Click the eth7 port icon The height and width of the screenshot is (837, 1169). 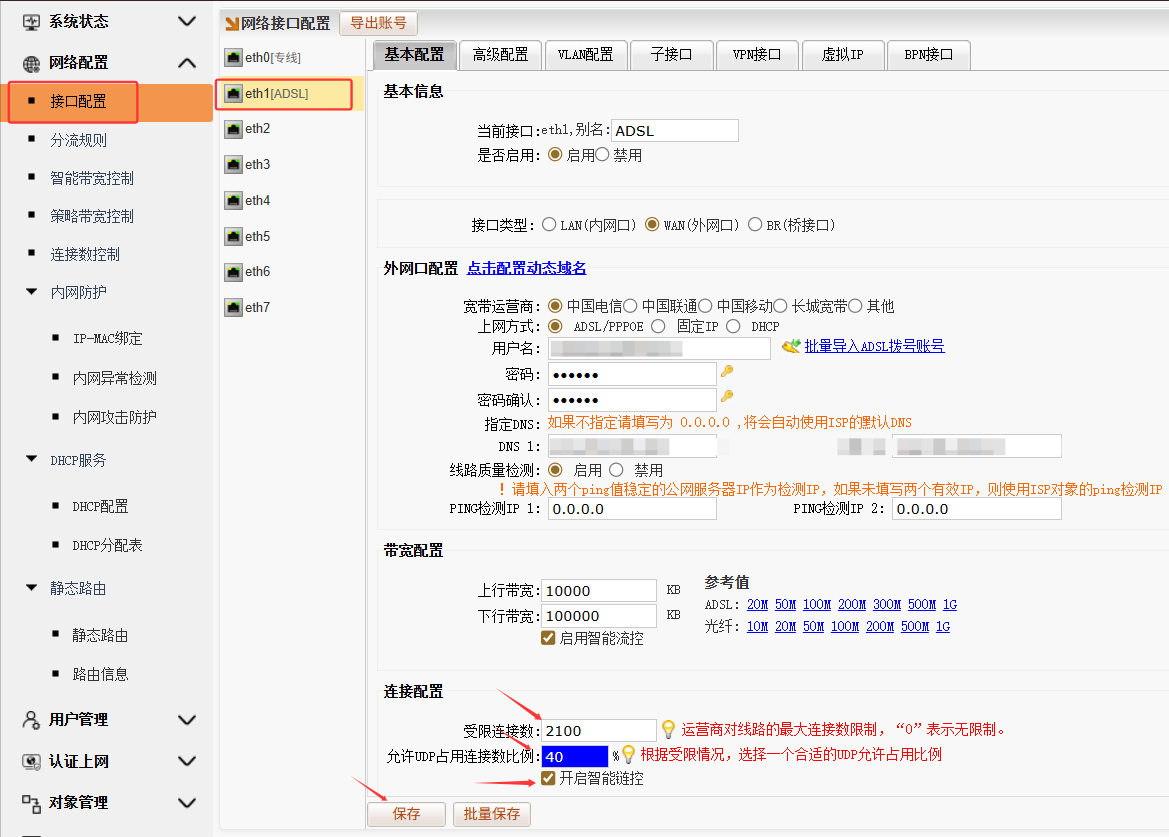234,307
